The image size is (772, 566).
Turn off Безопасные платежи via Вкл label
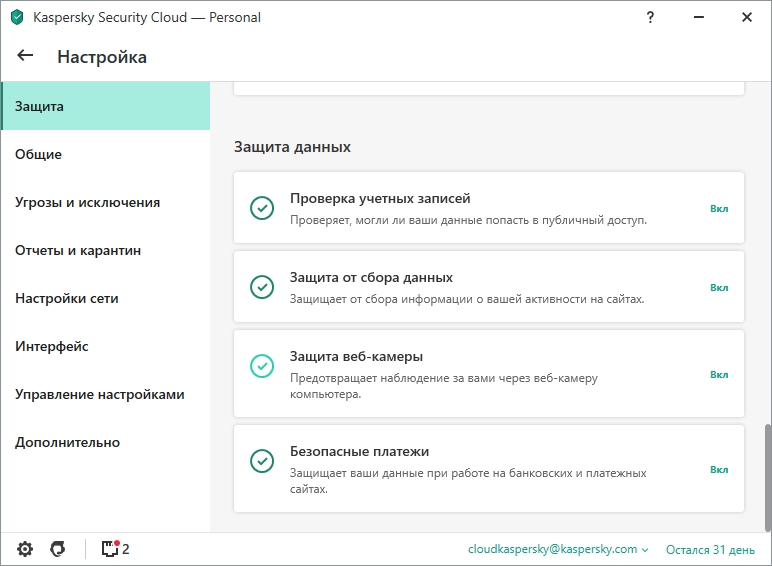[x=719, y=470]
